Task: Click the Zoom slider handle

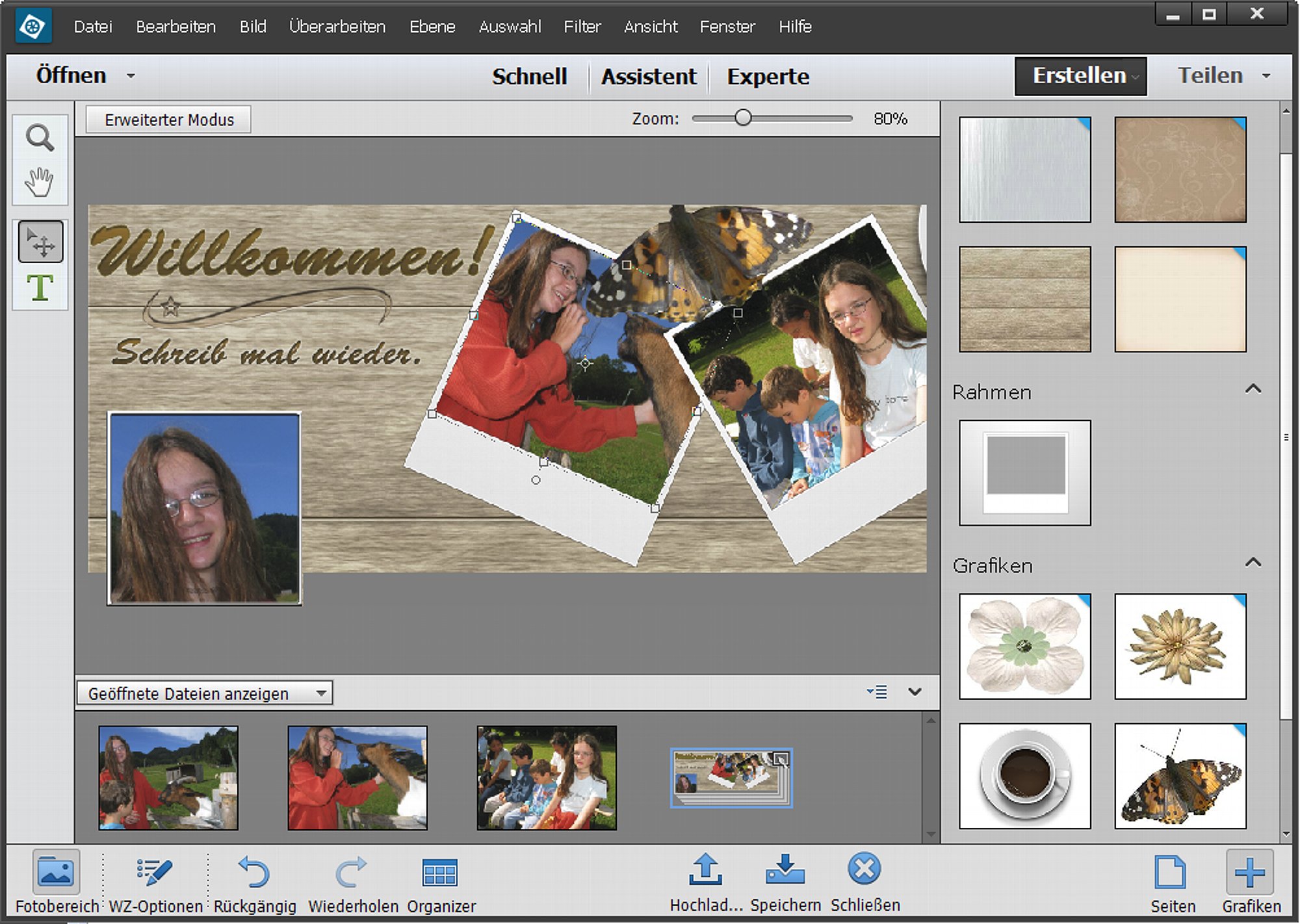Action: [x=743, y=118]
